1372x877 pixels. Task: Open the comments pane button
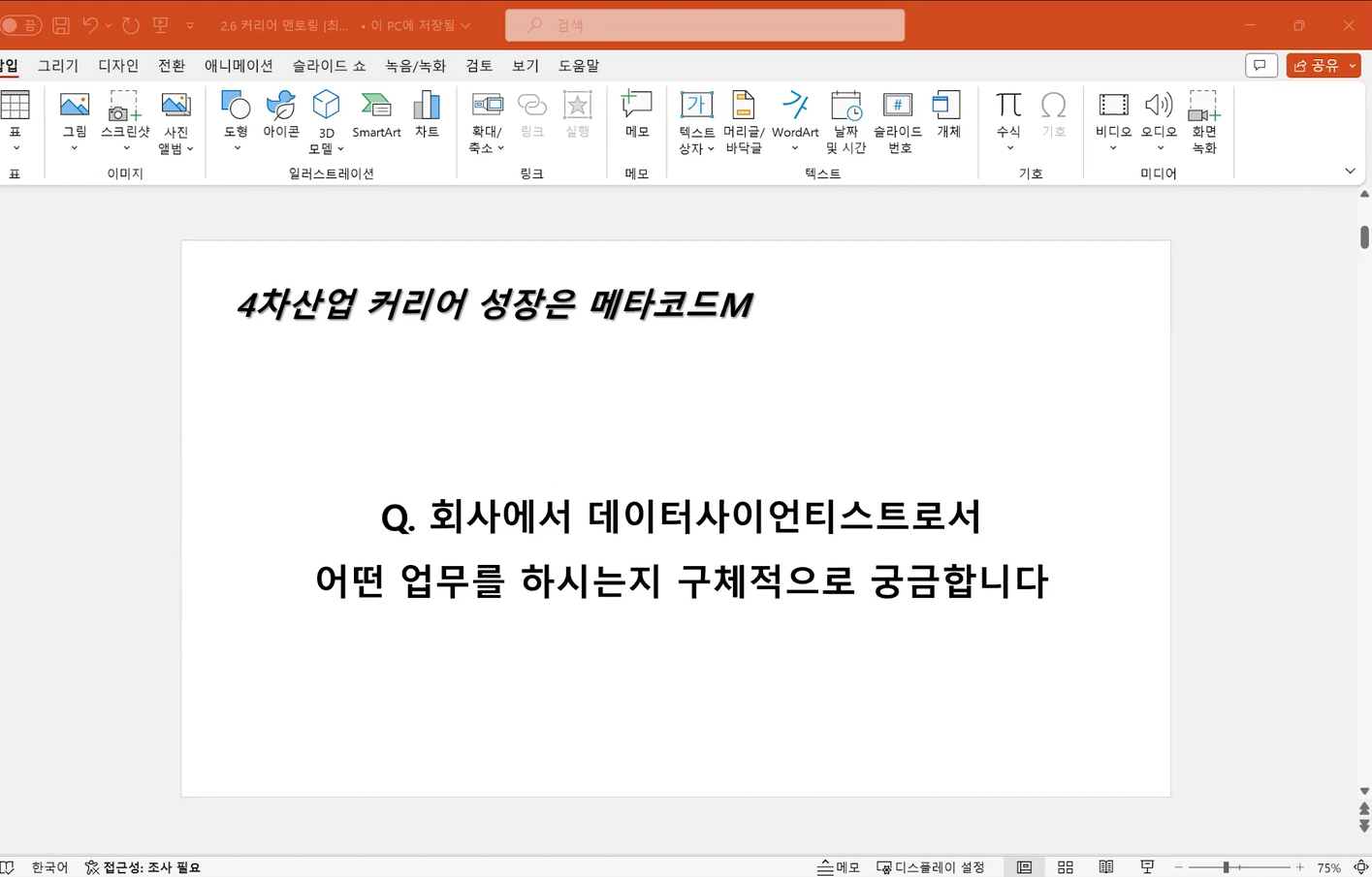click(x=1260, y=65)
